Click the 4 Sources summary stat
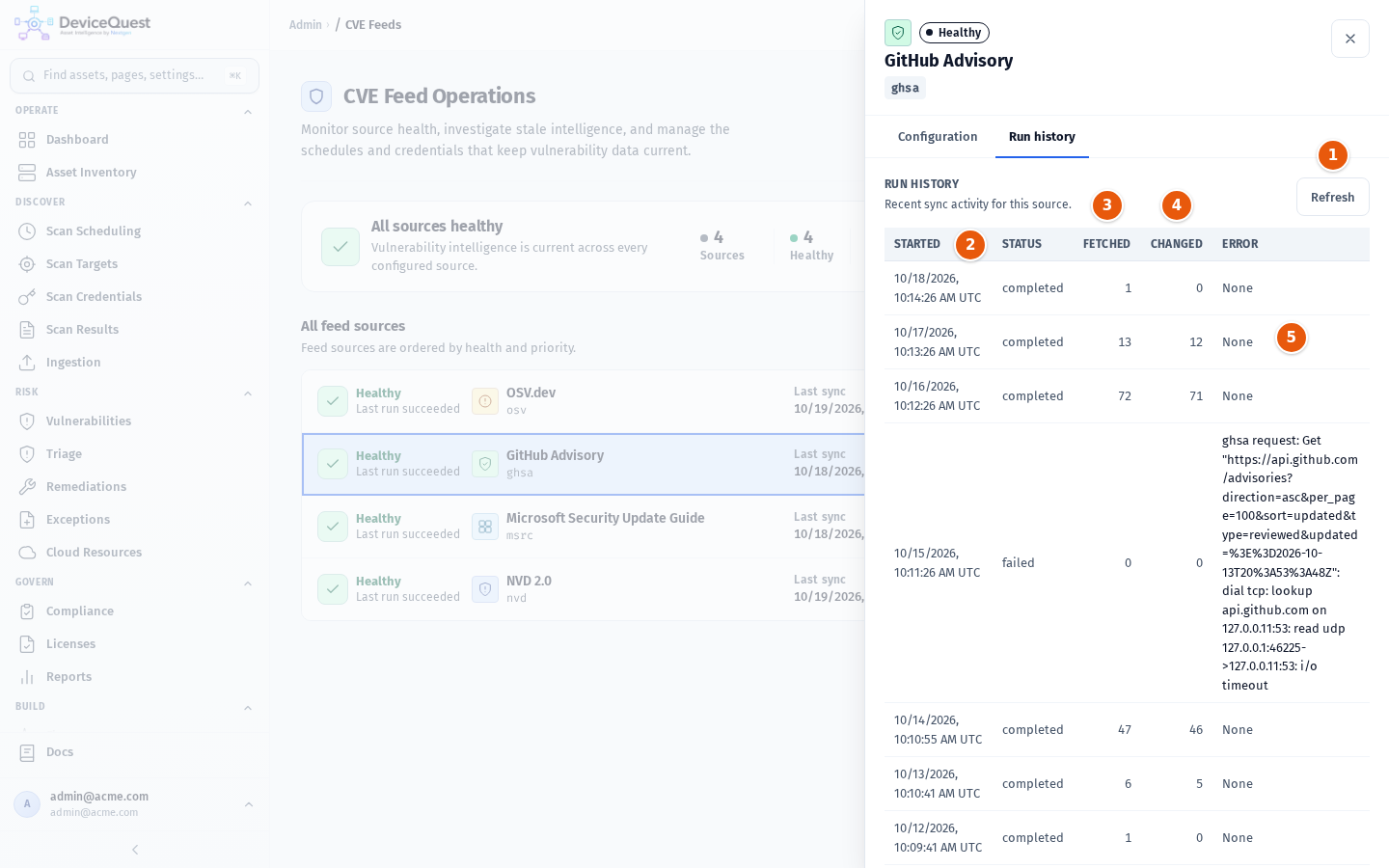Image resolution: width=1389 pixels, height=868 pixels. [722, 246]
